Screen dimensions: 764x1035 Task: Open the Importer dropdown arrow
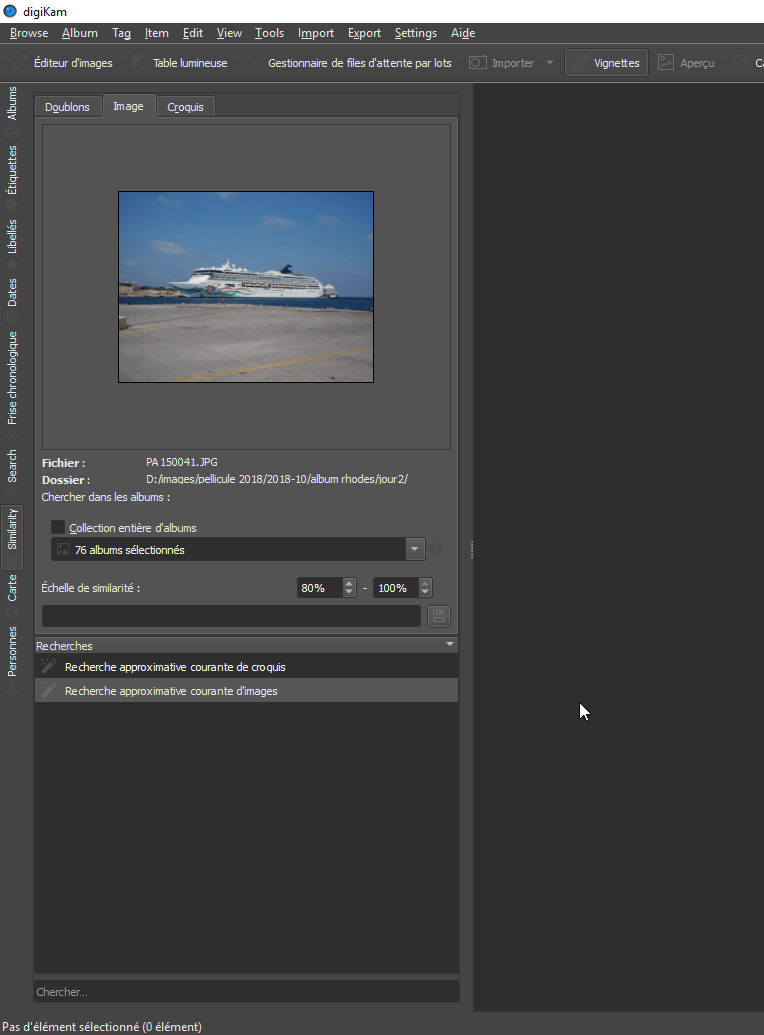tap(550, 63)
